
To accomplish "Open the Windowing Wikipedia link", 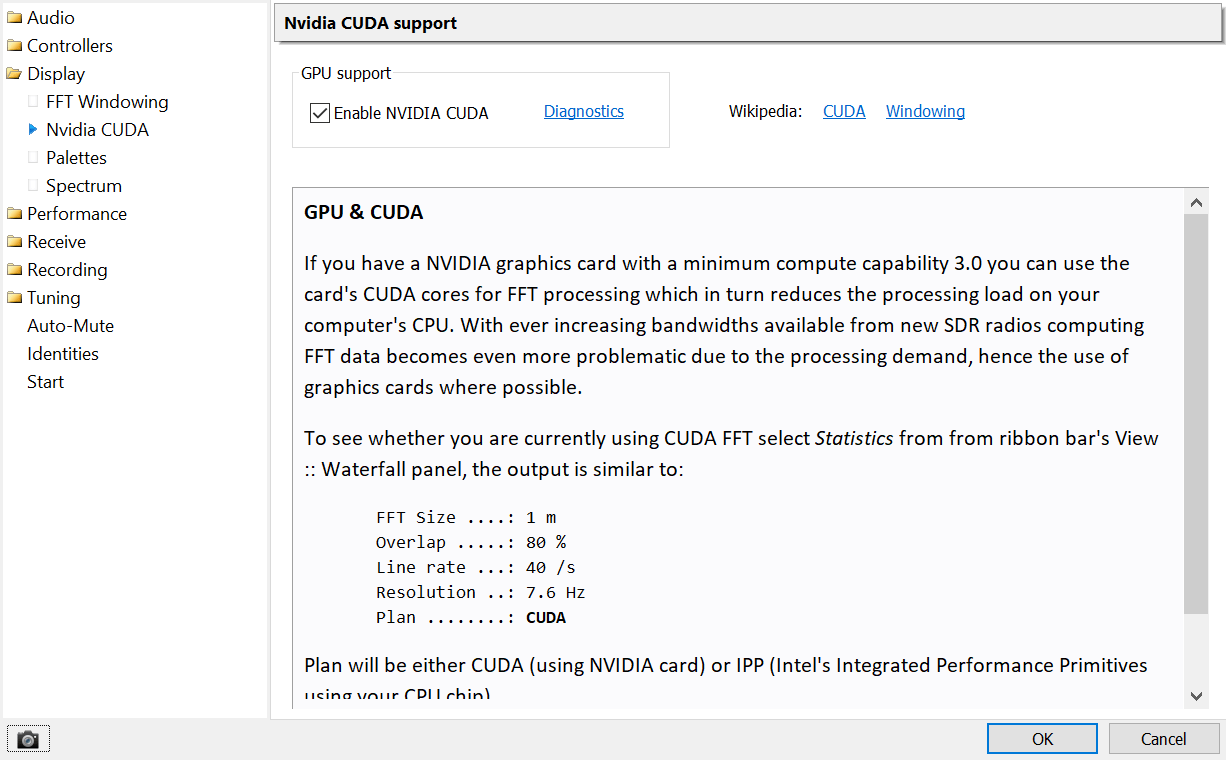I will [x=925, y=112].
